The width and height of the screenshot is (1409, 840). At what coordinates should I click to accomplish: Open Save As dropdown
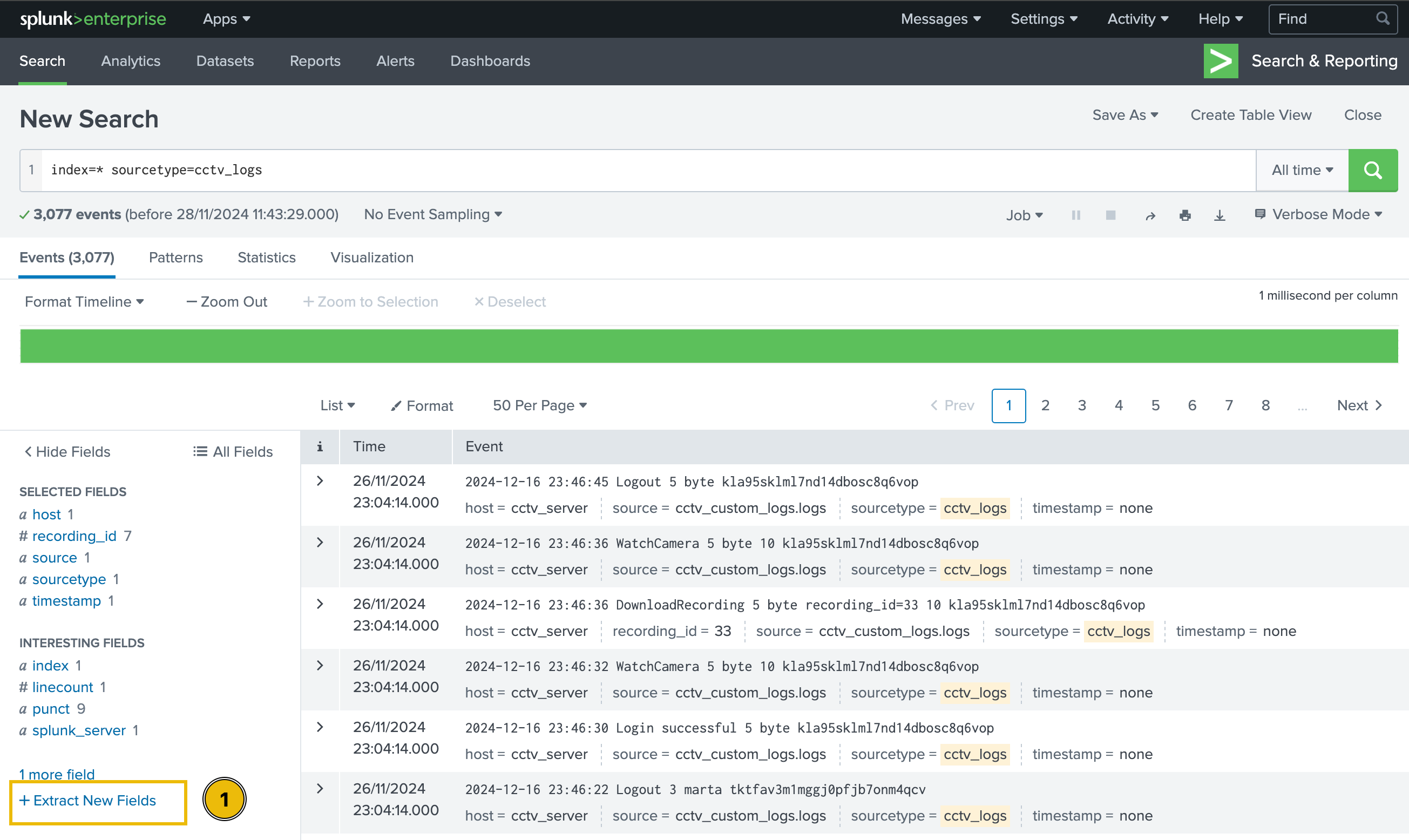coord(1125,115)
